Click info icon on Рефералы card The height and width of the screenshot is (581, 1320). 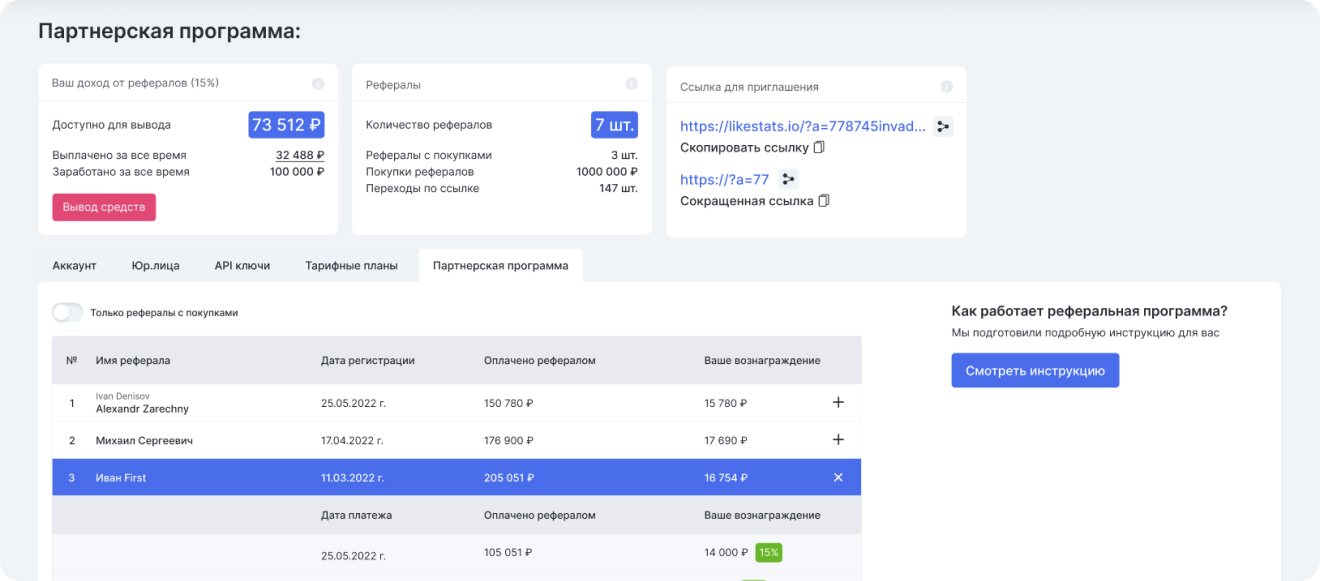pyautogui.click(x=631, y=84)
